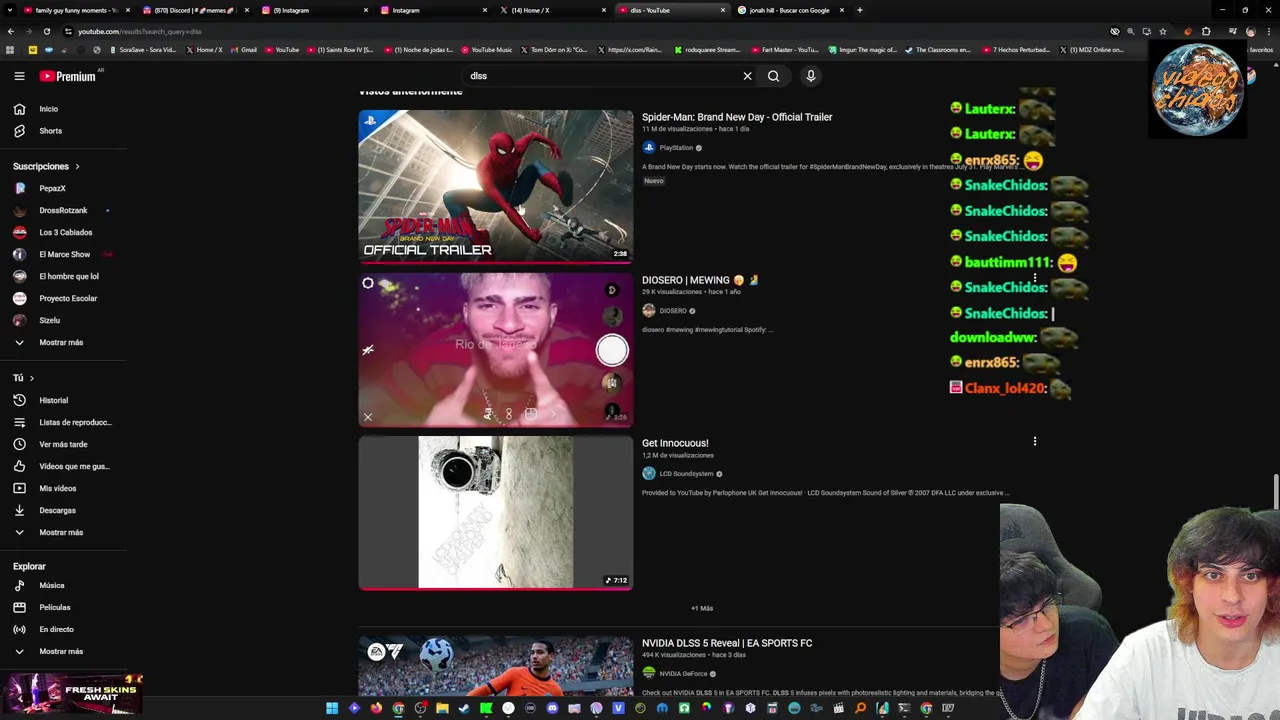The width and height of the screenshot is (1280, 720).
Task: Open Gmail bookmark in bookmarks bar
Action: coord(243,49)
